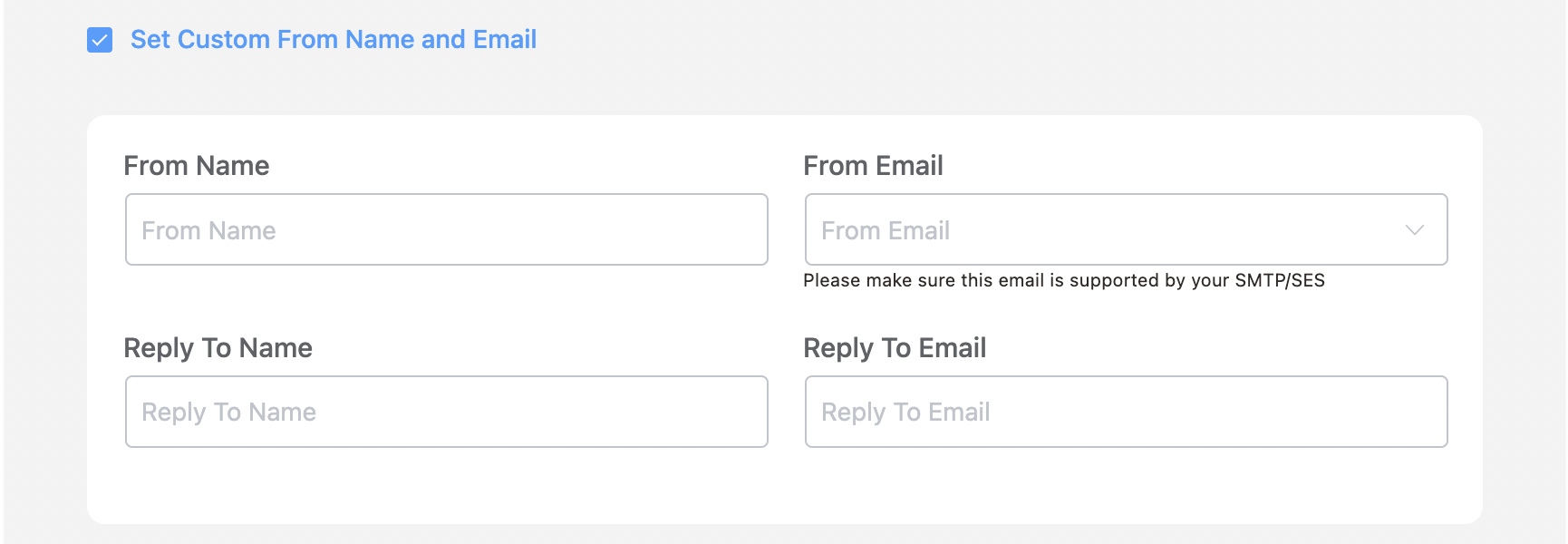Click the From Email heading label
Screen dimensions: 1568x544
click(x=873, y=166)
